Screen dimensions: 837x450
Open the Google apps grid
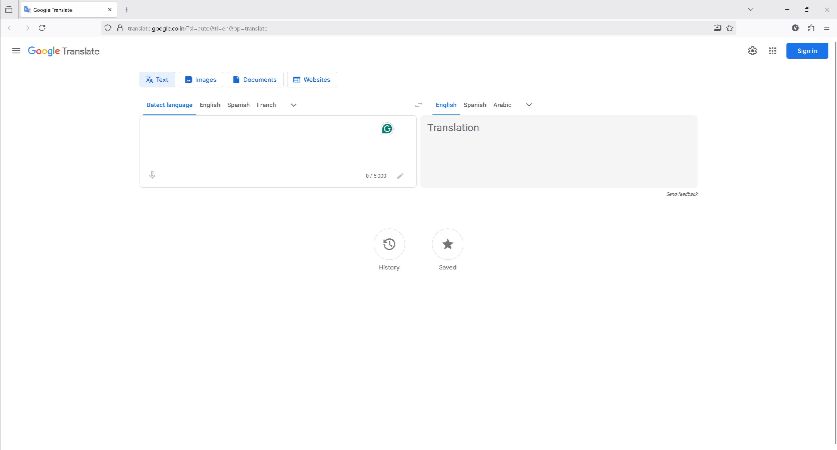[x=772, y=51]
